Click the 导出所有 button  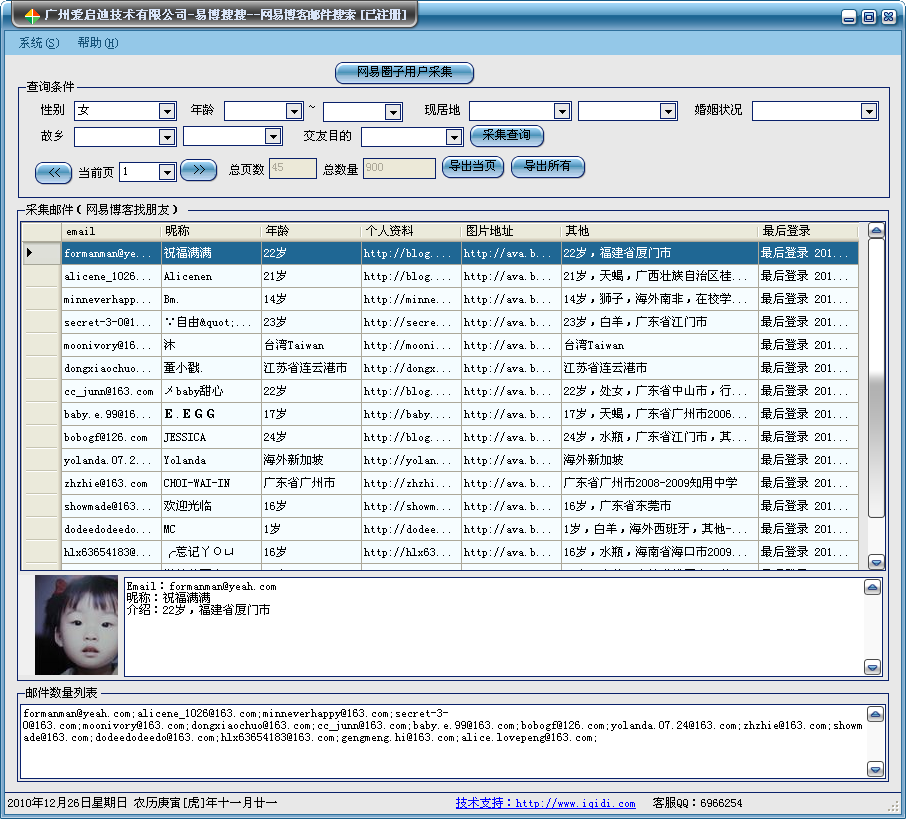pos(548,166)
